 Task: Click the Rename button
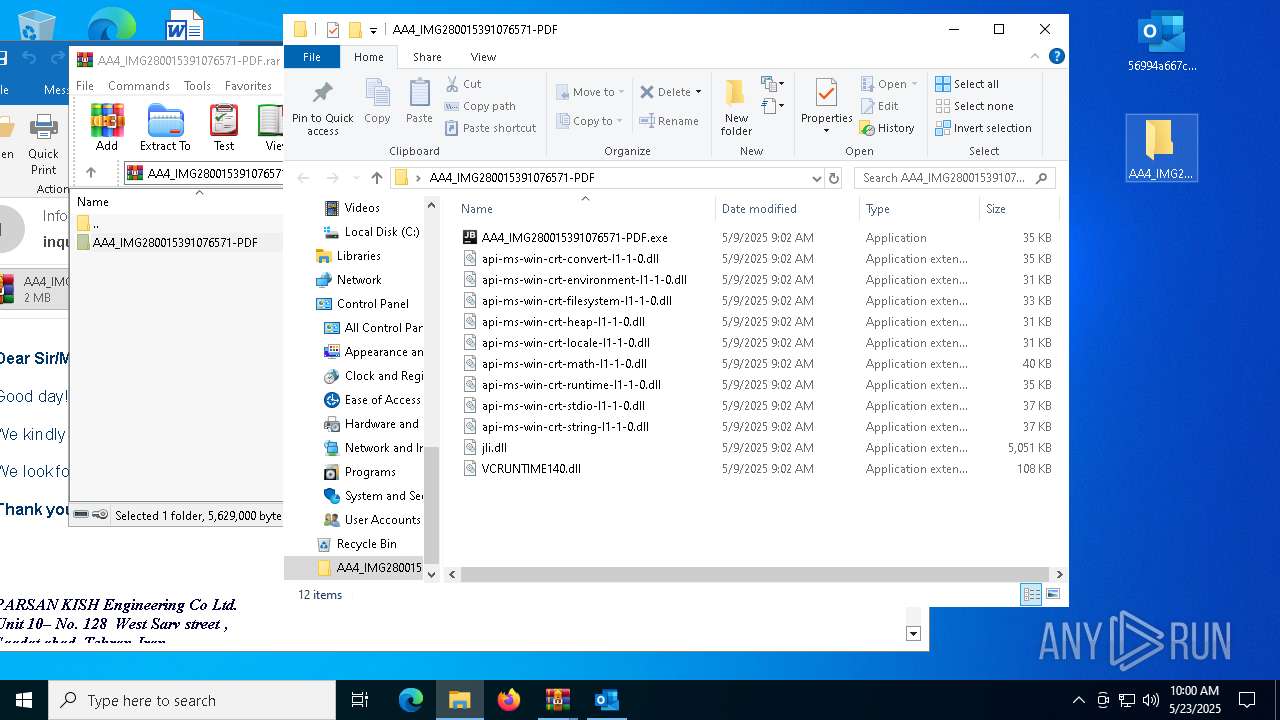coord(669,121)
